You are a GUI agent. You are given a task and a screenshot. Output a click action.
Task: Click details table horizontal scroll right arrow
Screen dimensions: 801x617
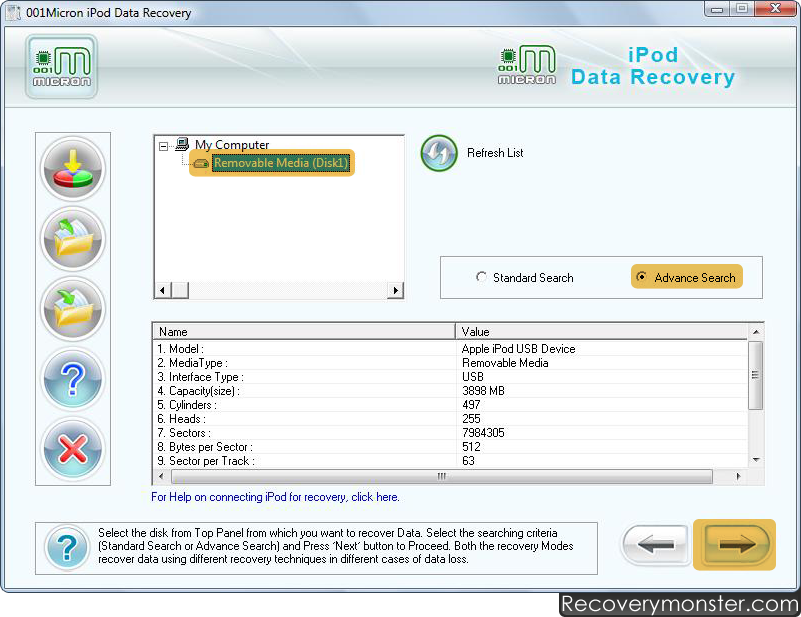tap(738, 476)
